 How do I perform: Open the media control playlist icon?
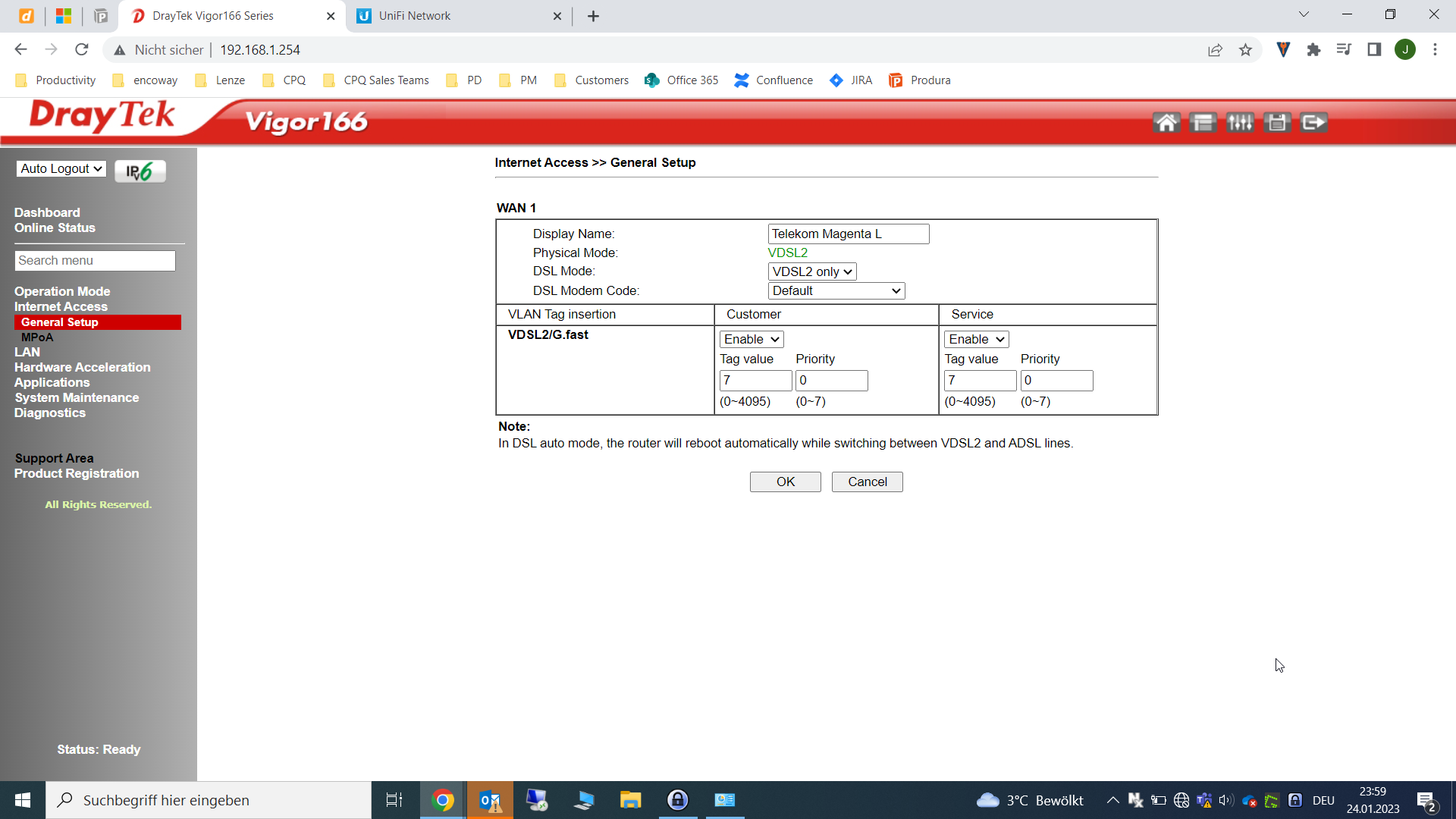1344,49
